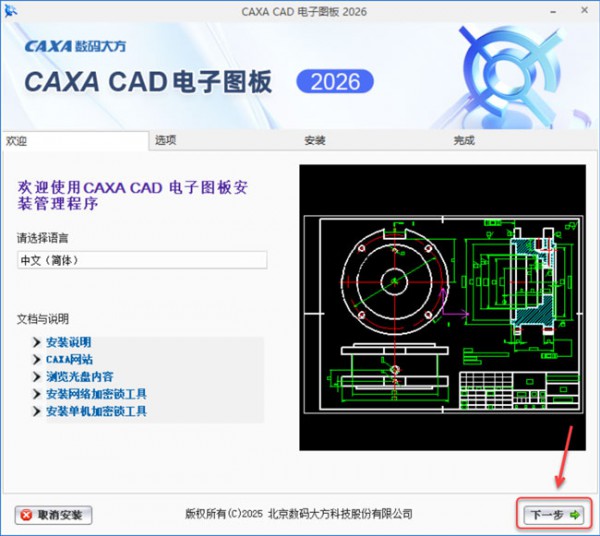Click the CAD drawing preview image
The width and height of the screenshot is (600, 536).
[x=442, y=308]
